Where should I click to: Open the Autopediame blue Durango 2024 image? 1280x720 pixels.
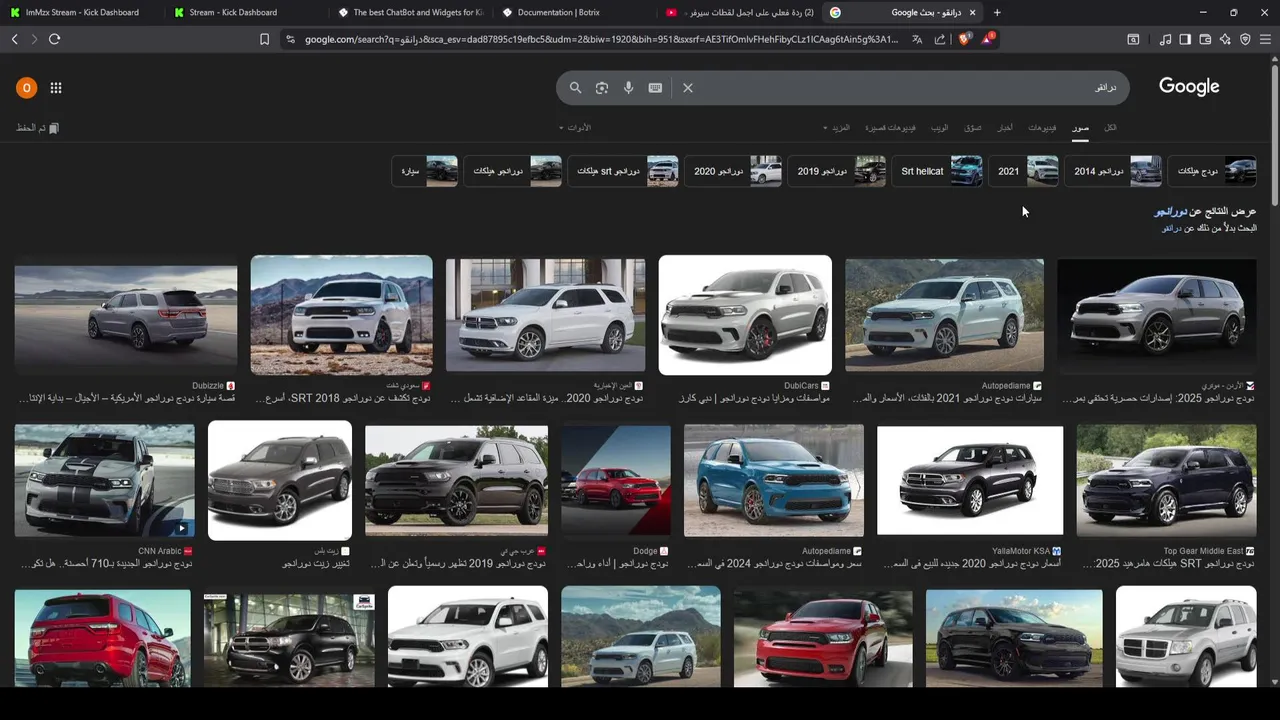click(x=774, y=481)
